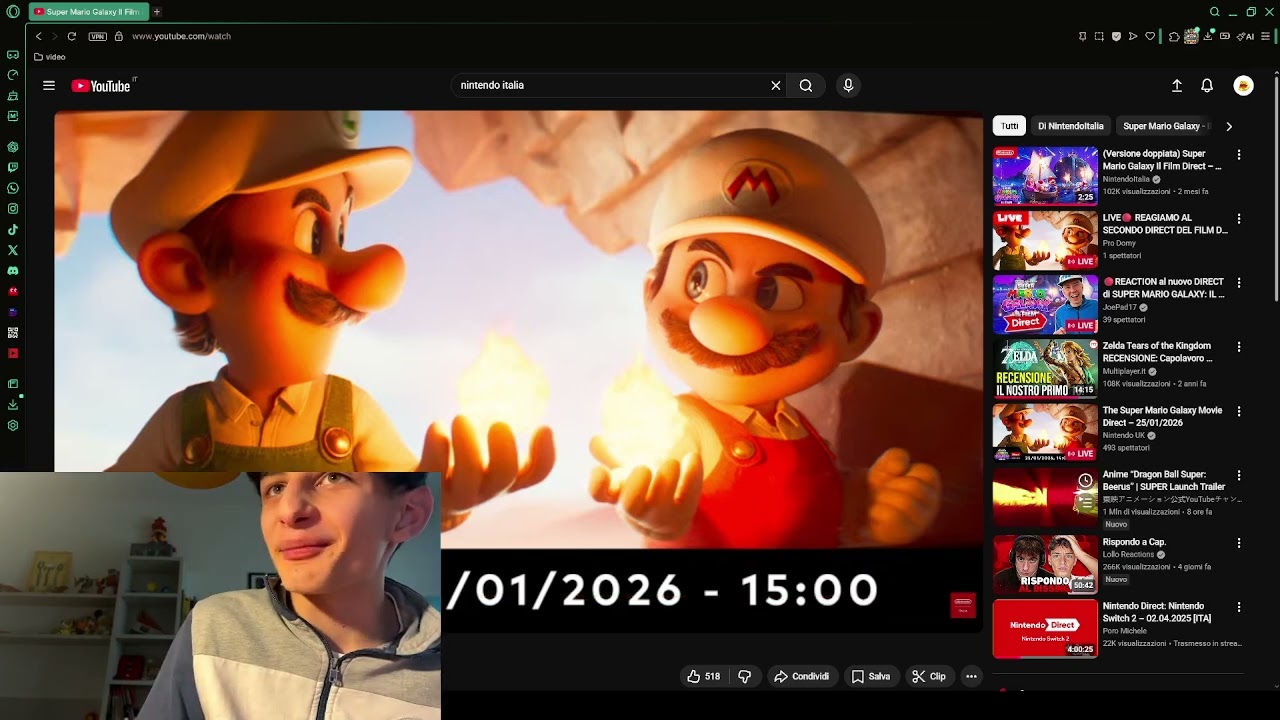The image size is (1280, 720).
Task: Open browser settings gear in sidebar
Action: (x=13, y=425)
